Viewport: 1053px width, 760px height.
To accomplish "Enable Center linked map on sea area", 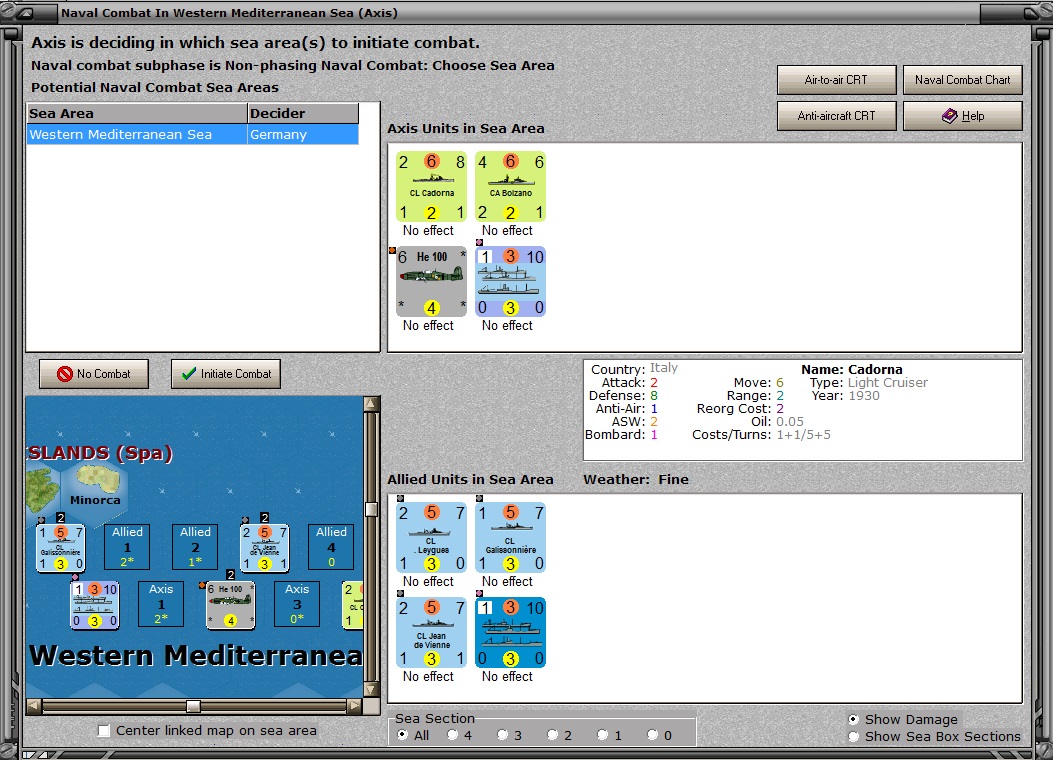I will click(x=104, y=730).
